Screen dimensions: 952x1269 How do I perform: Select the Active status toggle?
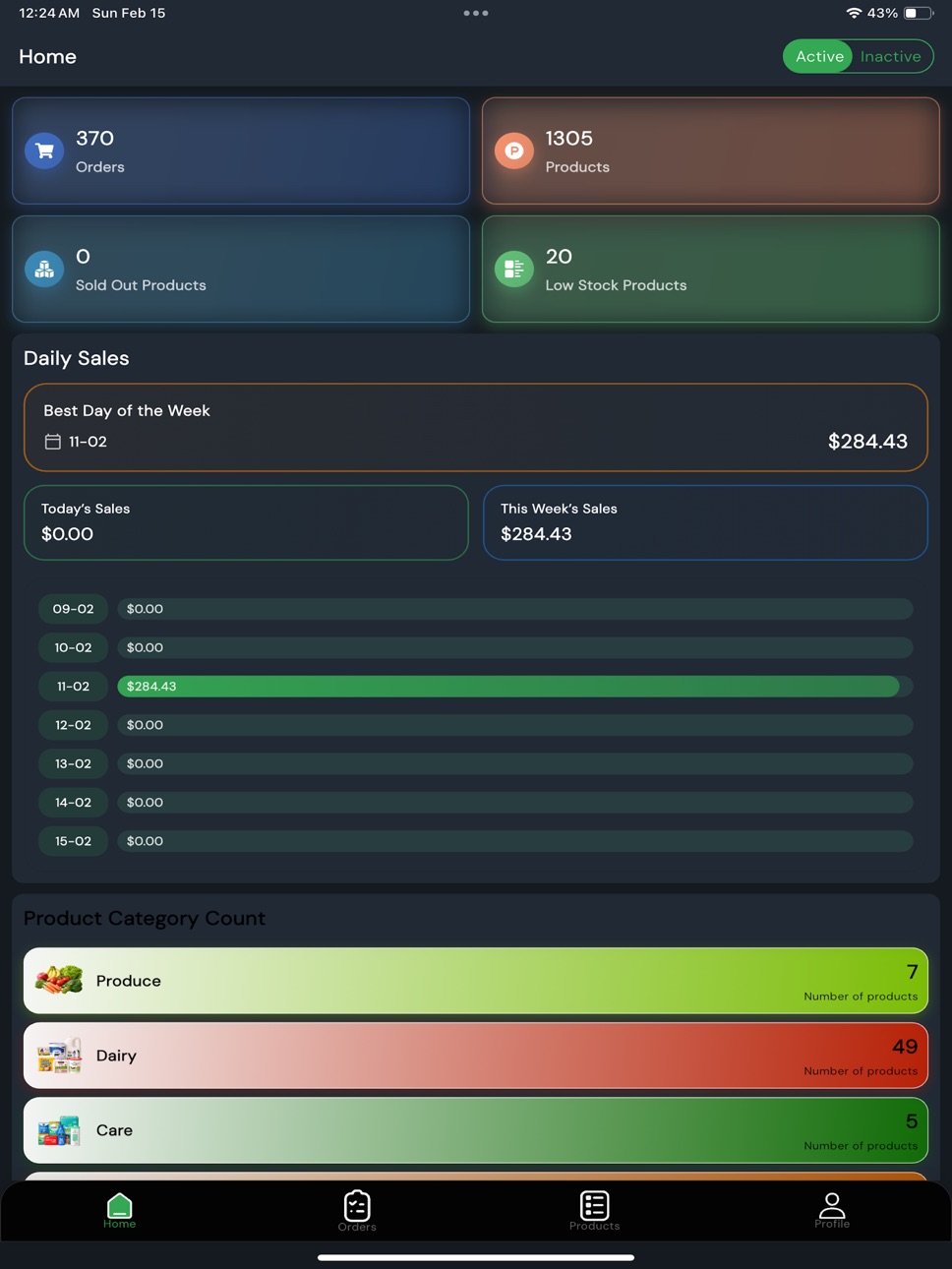(x=819, y=56)
